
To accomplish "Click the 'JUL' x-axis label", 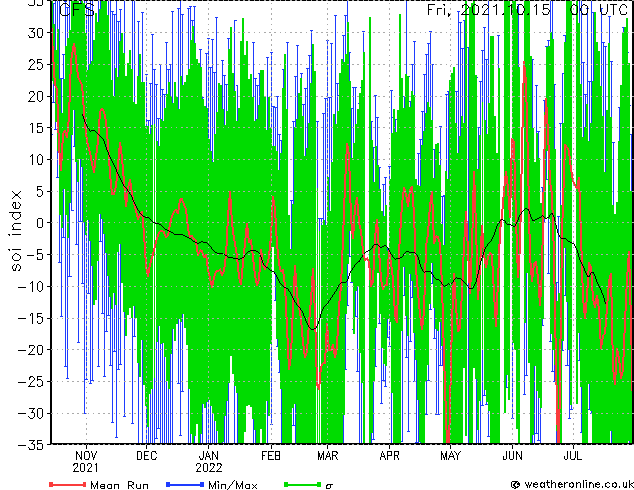I will (x=573, y=456).
